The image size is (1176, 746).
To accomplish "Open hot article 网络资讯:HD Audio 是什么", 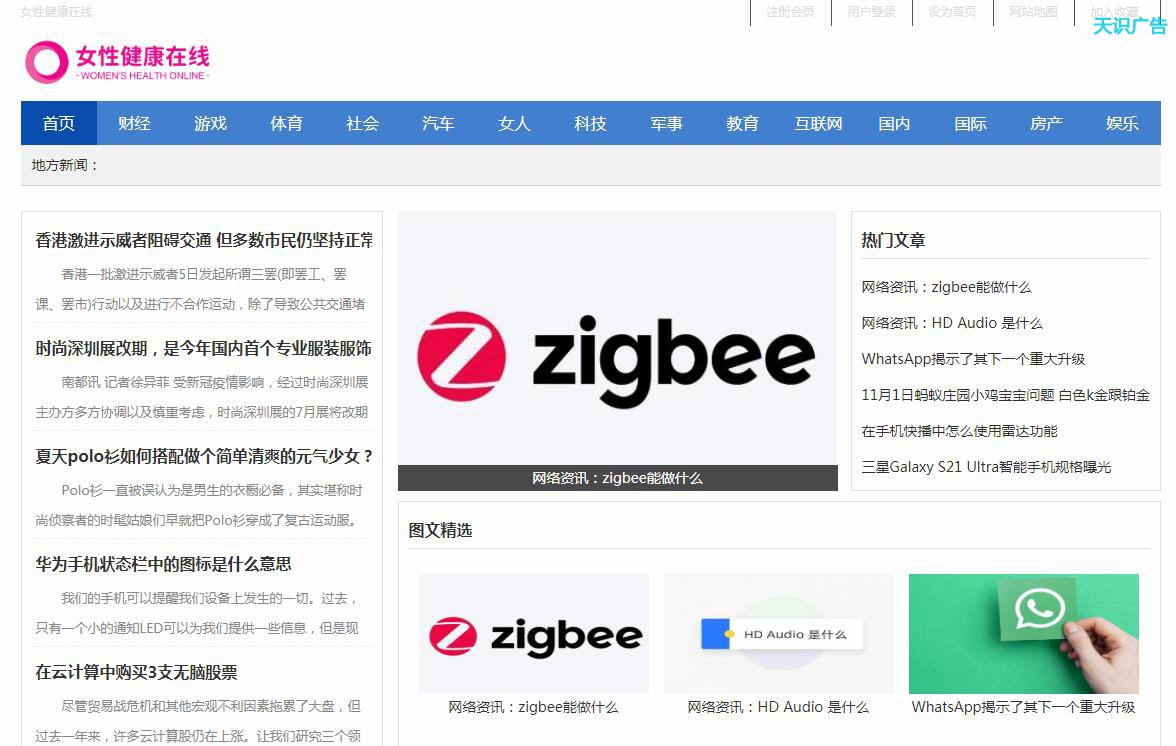I will click(952, 323).
